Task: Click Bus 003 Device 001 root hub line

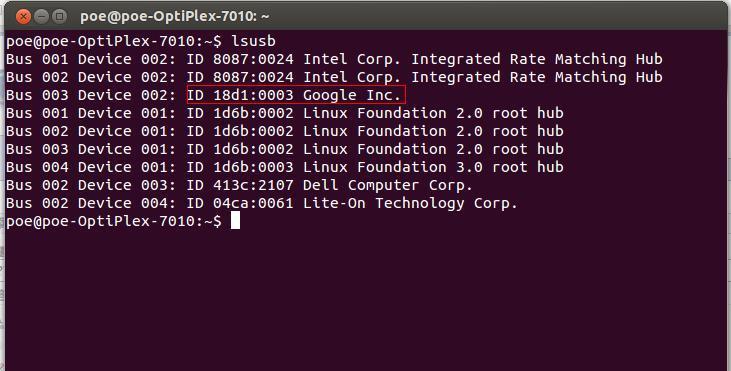Action: [285, 149]
